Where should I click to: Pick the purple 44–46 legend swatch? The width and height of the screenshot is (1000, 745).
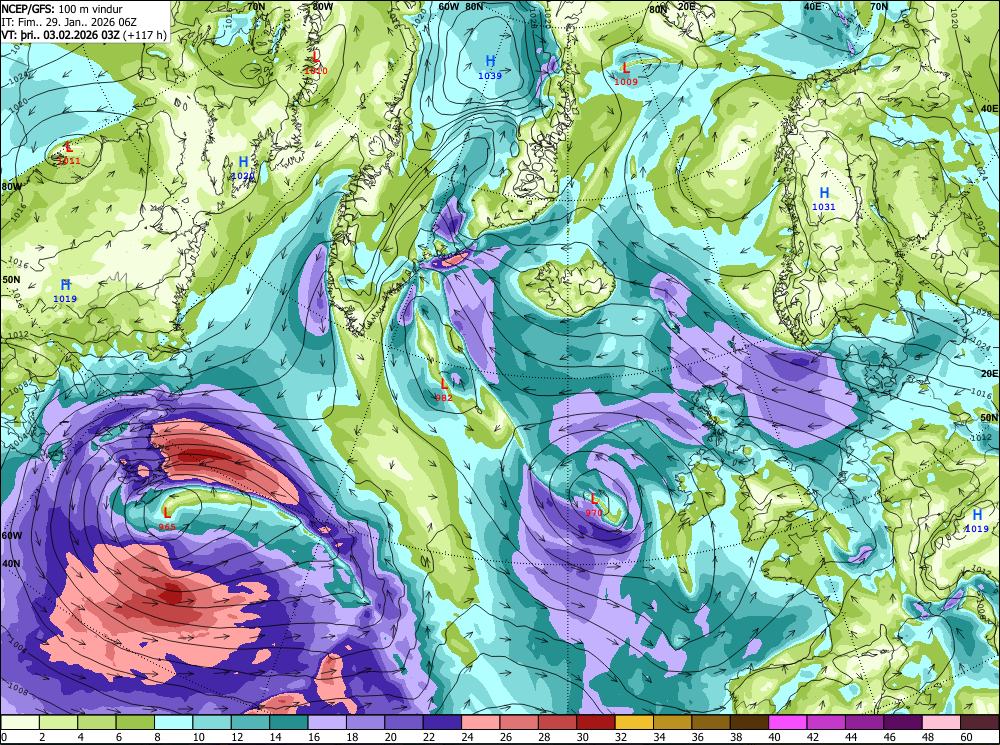click(x=864, y=722)
